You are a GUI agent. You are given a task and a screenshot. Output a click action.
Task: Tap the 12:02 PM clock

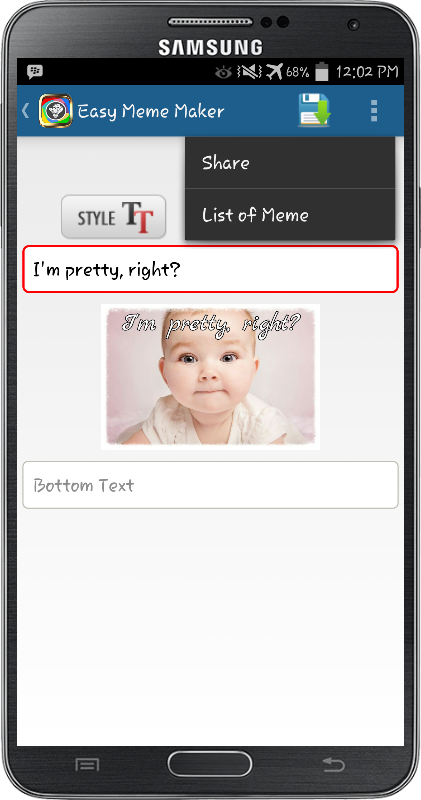tap(367, 72)
